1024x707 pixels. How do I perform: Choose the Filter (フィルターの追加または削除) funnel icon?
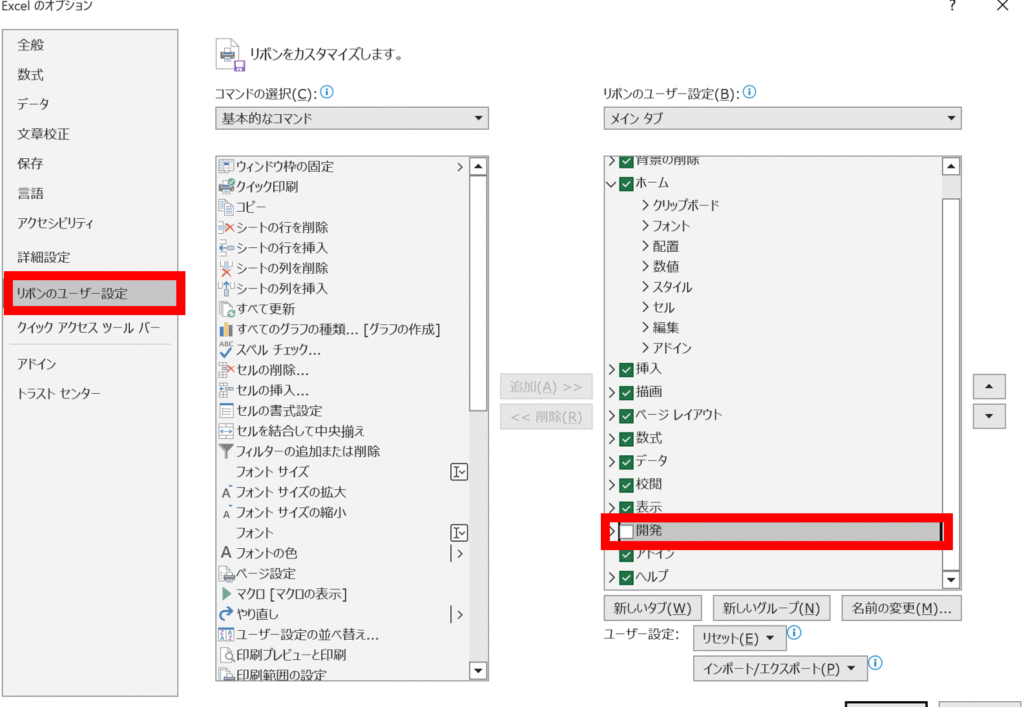coord(226,451)
